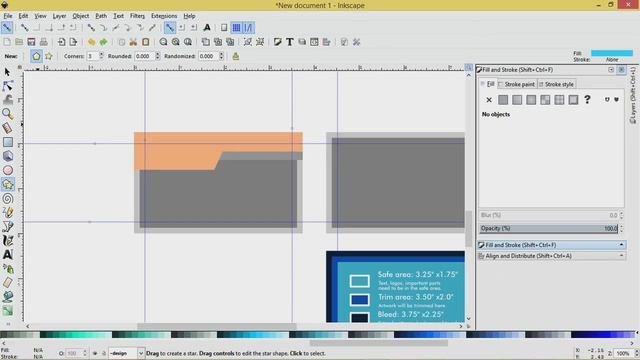Click the Fill and Stroke panel iconify arrow

pyautogui.click(x=611, y=70)
